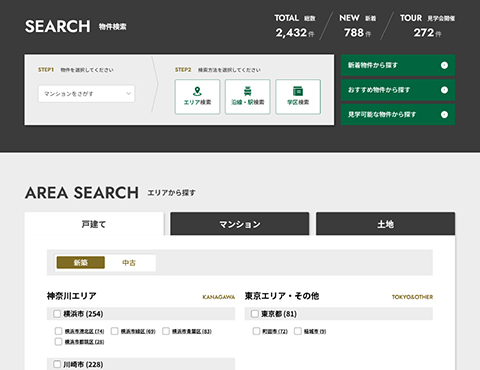Click arrow icon on 見学可能な物件から探す

tap(444, 115)
